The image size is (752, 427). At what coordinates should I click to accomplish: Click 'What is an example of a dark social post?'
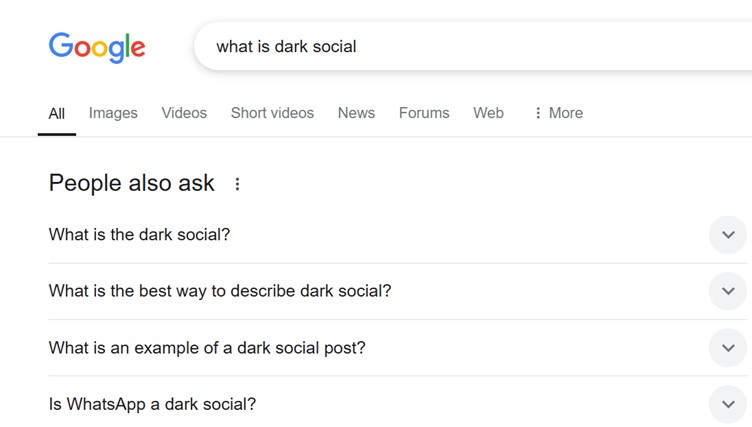[x=207, y=348]
